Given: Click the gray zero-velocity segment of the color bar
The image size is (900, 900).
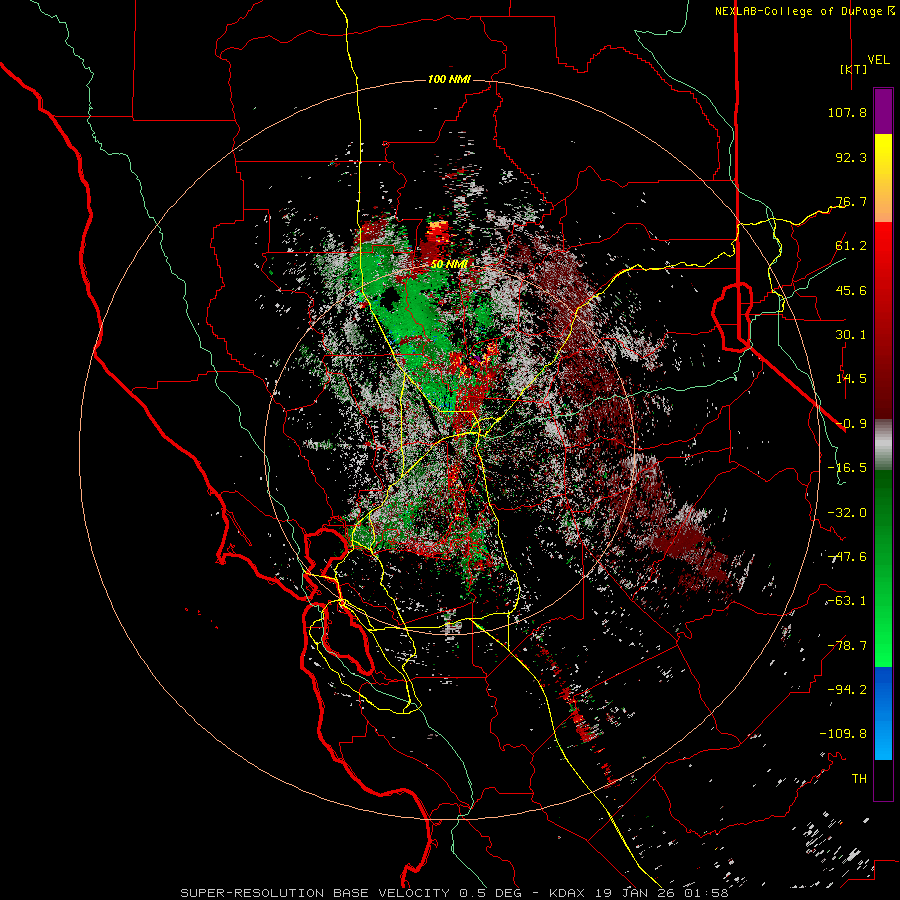Looking at the screenshot, I should tap(883, 445).
